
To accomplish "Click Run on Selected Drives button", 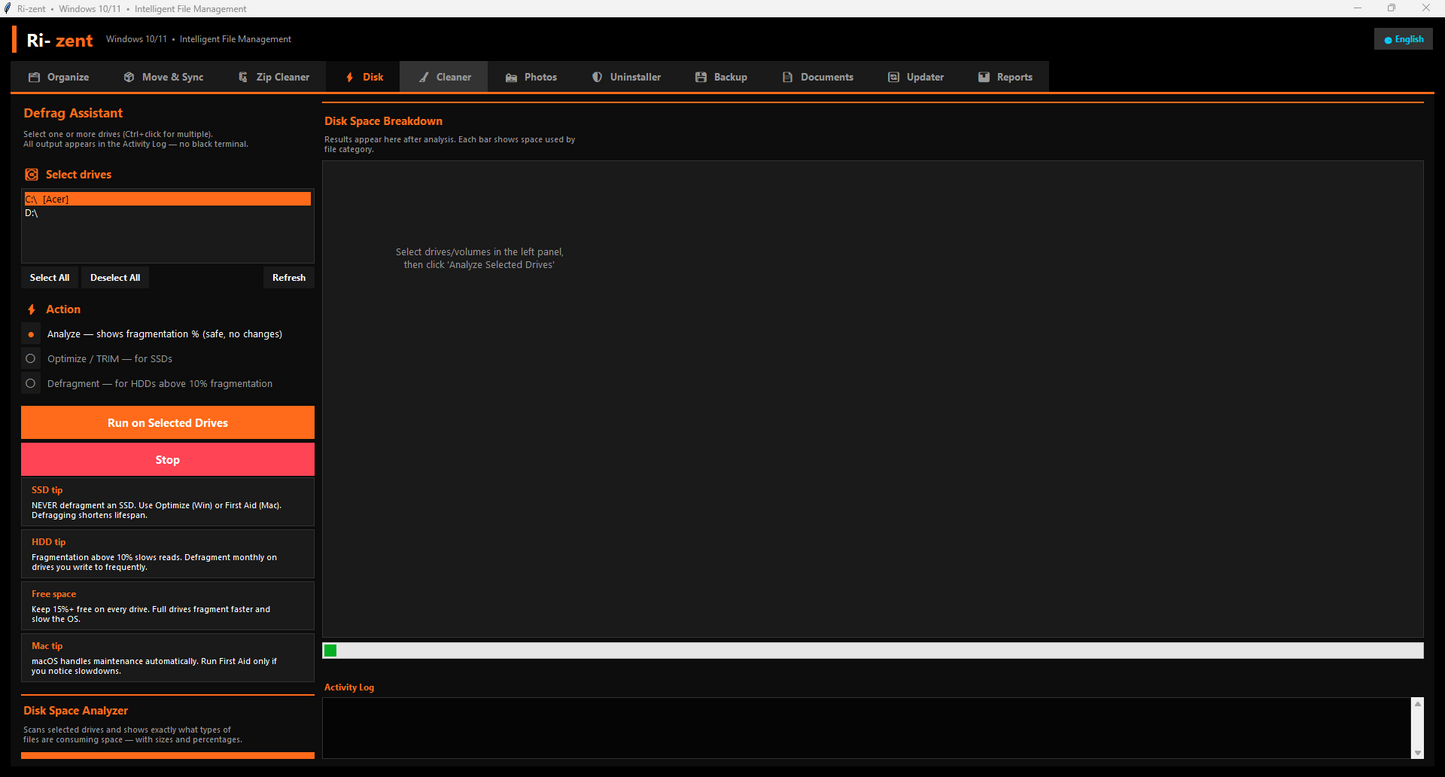I will [168, 423].
